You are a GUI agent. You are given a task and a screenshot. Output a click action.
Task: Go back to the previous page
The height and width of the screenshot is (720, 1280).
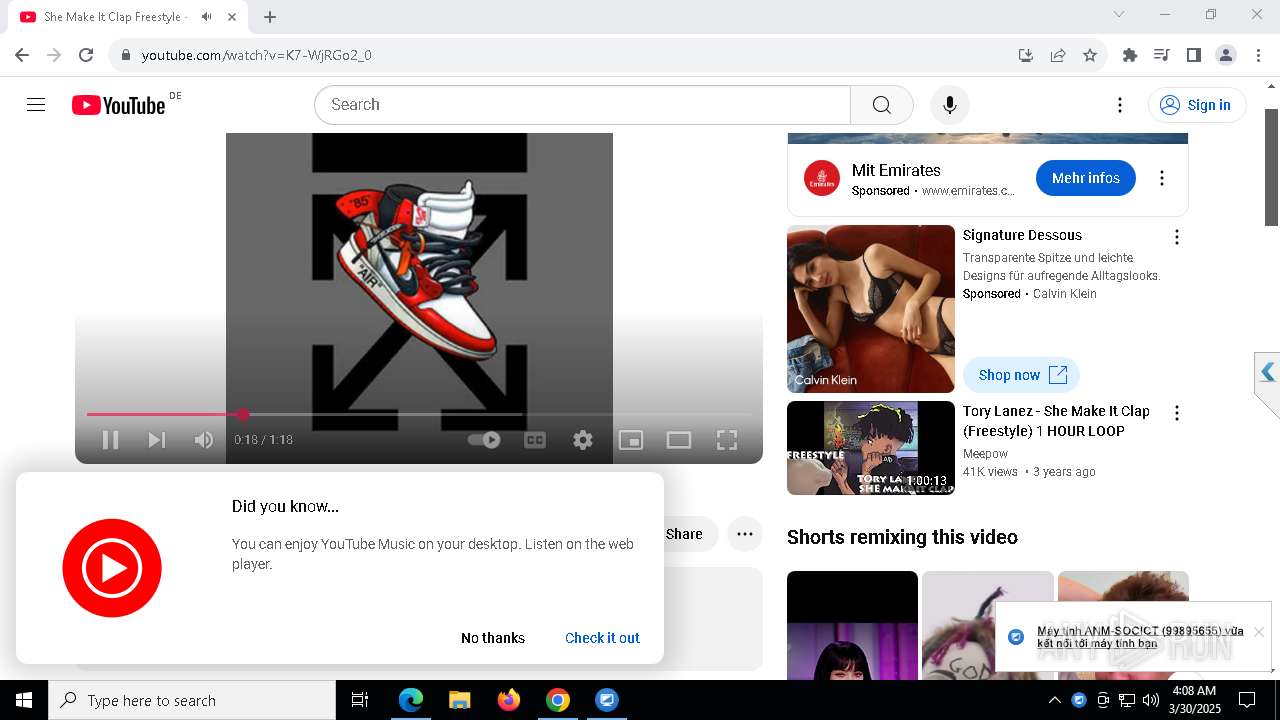[x=22, y=55]
